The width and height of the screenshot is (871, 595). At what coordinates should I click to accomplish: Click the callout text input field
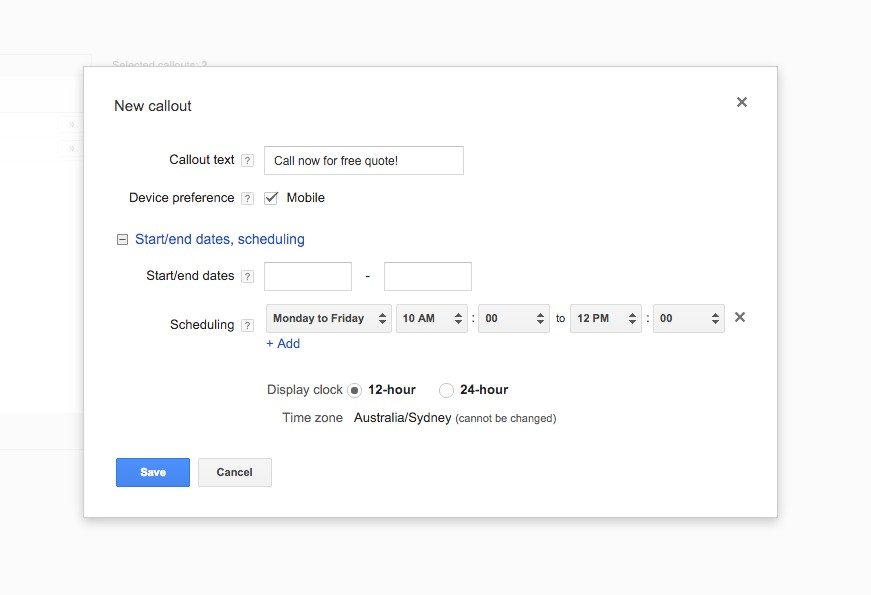tap(363, 160)
